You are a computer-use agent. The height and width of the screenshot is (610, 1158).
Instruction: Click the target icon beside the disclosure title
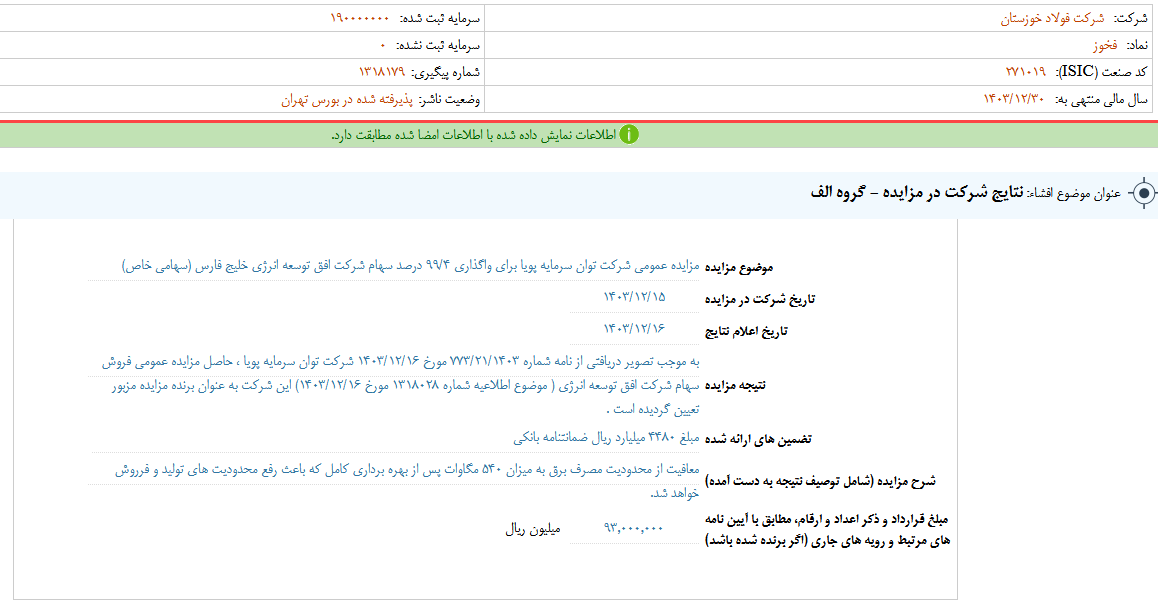click(x=1143, y=194)
